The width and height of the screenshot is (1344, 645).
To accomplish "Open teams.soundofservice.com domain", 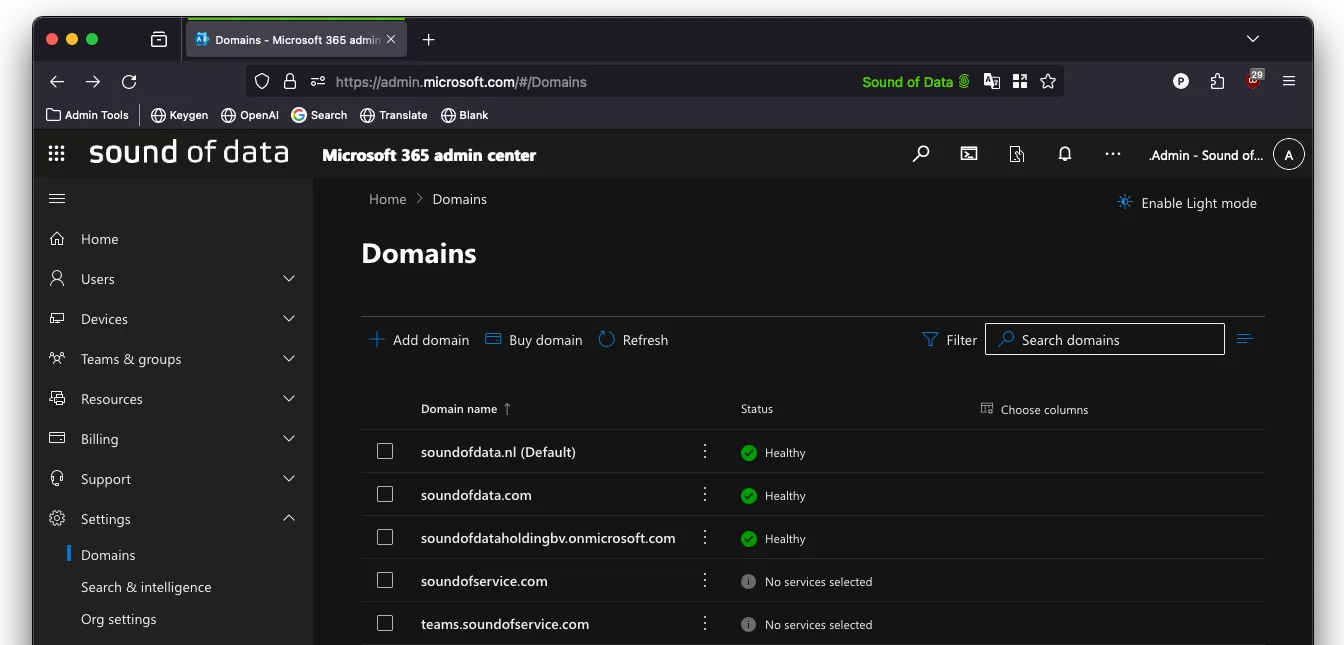I will click(505, 624).
